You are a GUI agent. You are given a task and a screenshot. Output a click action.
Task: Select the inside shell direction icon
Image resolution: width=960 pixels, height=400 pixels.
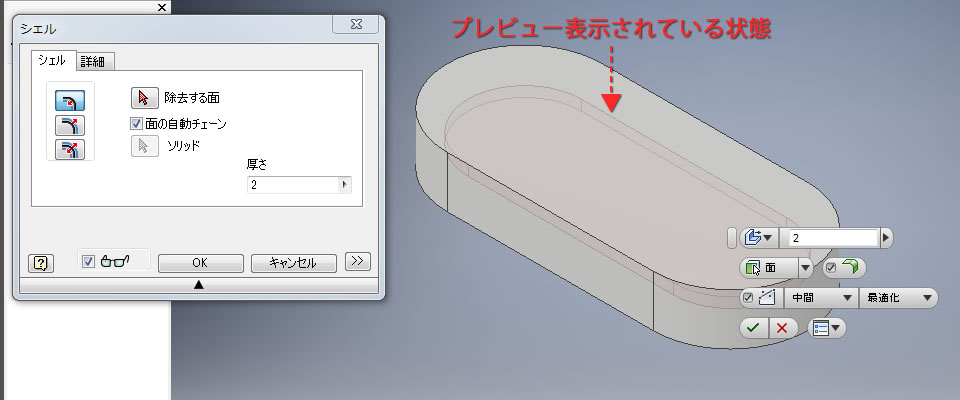(70, 100)
